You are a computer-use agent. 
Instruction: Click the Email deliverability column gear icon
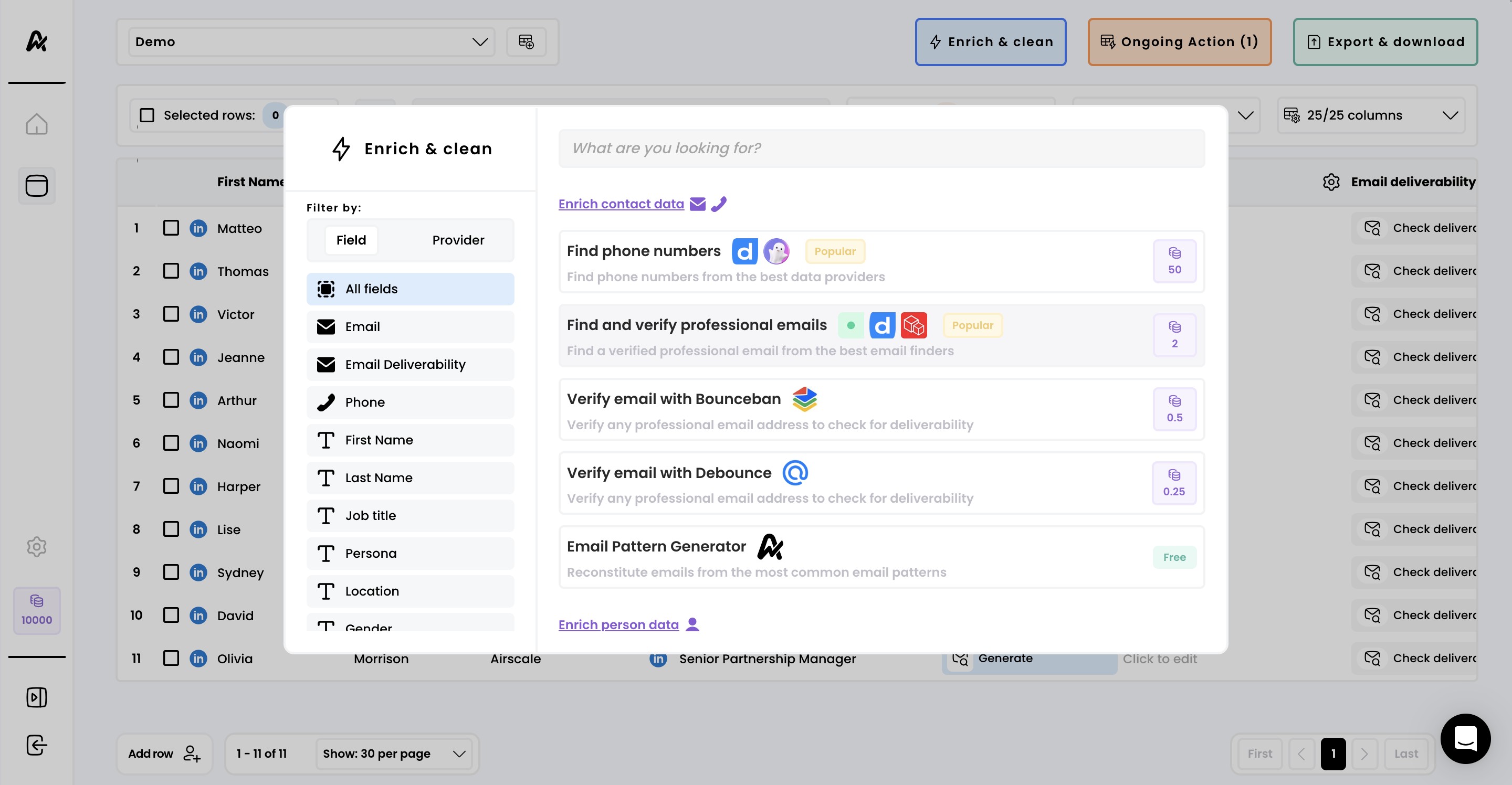click(1331, 182)
